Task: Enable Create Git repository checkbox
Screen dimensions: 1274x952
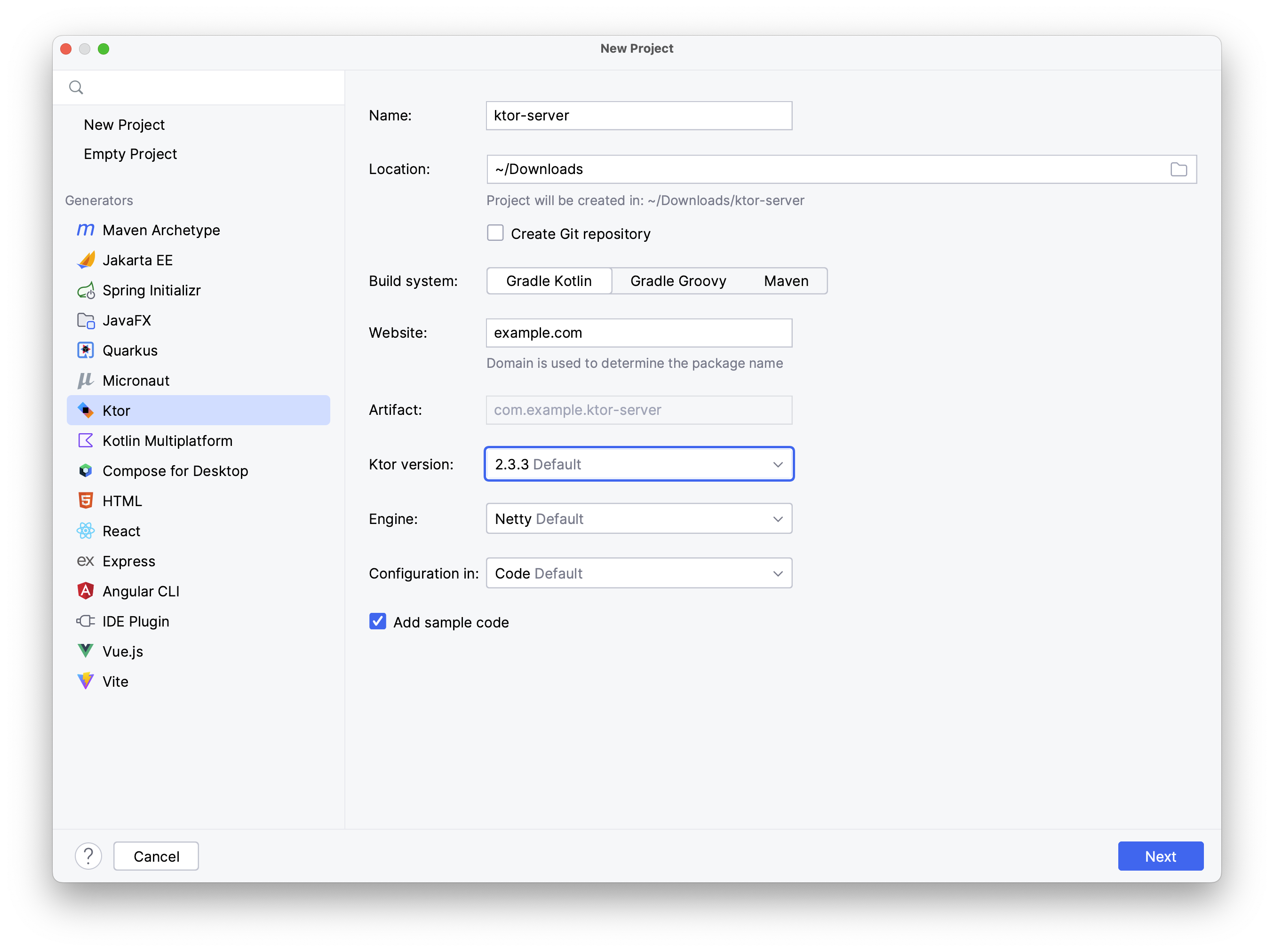Action: click(495, 233)
